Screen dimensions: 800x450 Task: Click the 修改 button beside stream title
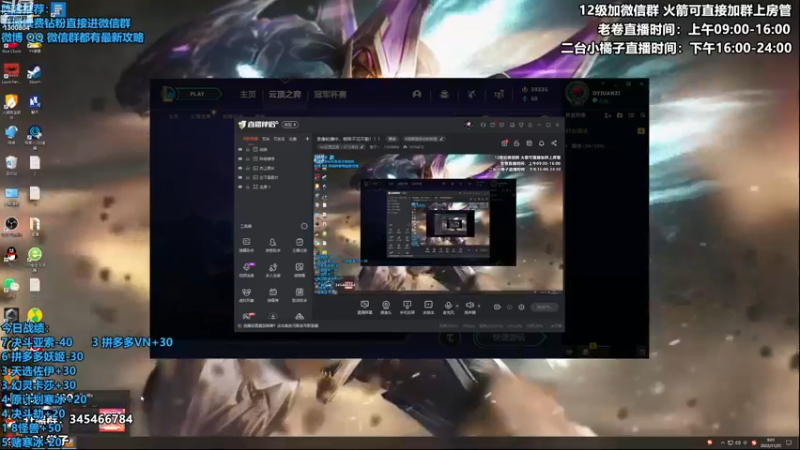(x=392, y=139)
